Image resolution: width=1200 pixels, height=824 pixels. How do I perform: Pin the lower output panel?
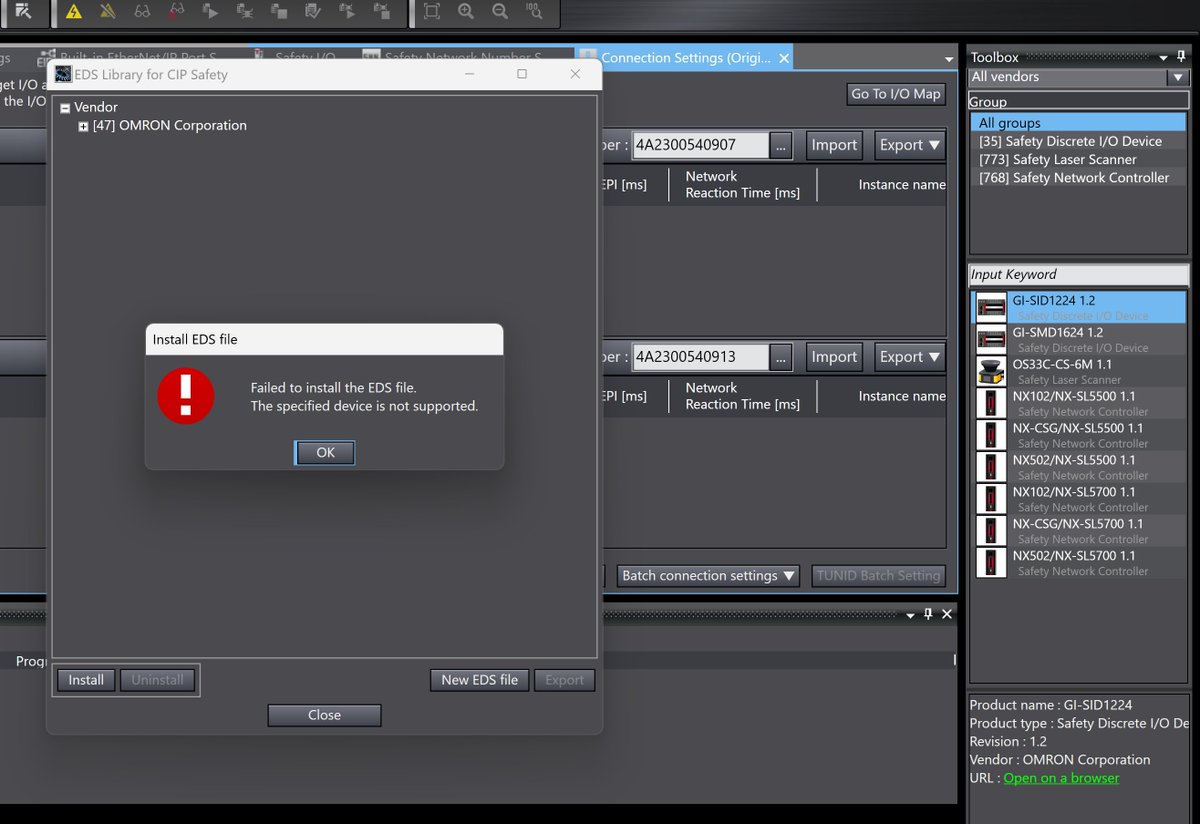click(928, 614)
